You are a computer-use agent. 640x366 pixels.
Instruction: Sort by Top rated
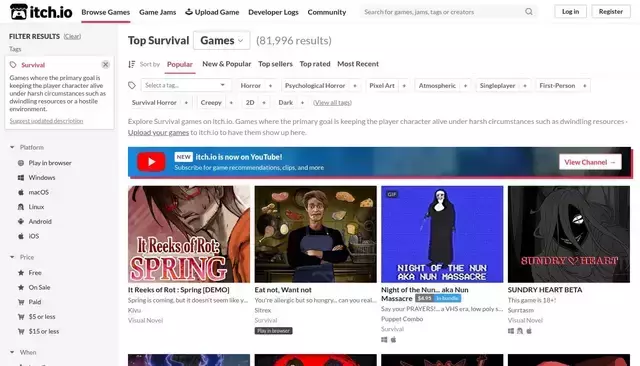[315, 64]
